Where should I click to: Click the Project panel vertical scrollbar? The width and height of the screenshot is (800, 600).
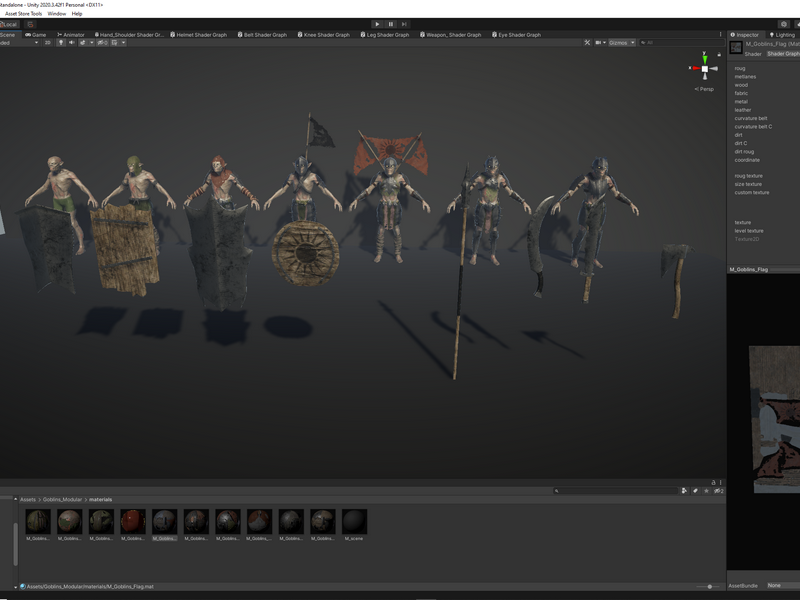coord(15,544)
